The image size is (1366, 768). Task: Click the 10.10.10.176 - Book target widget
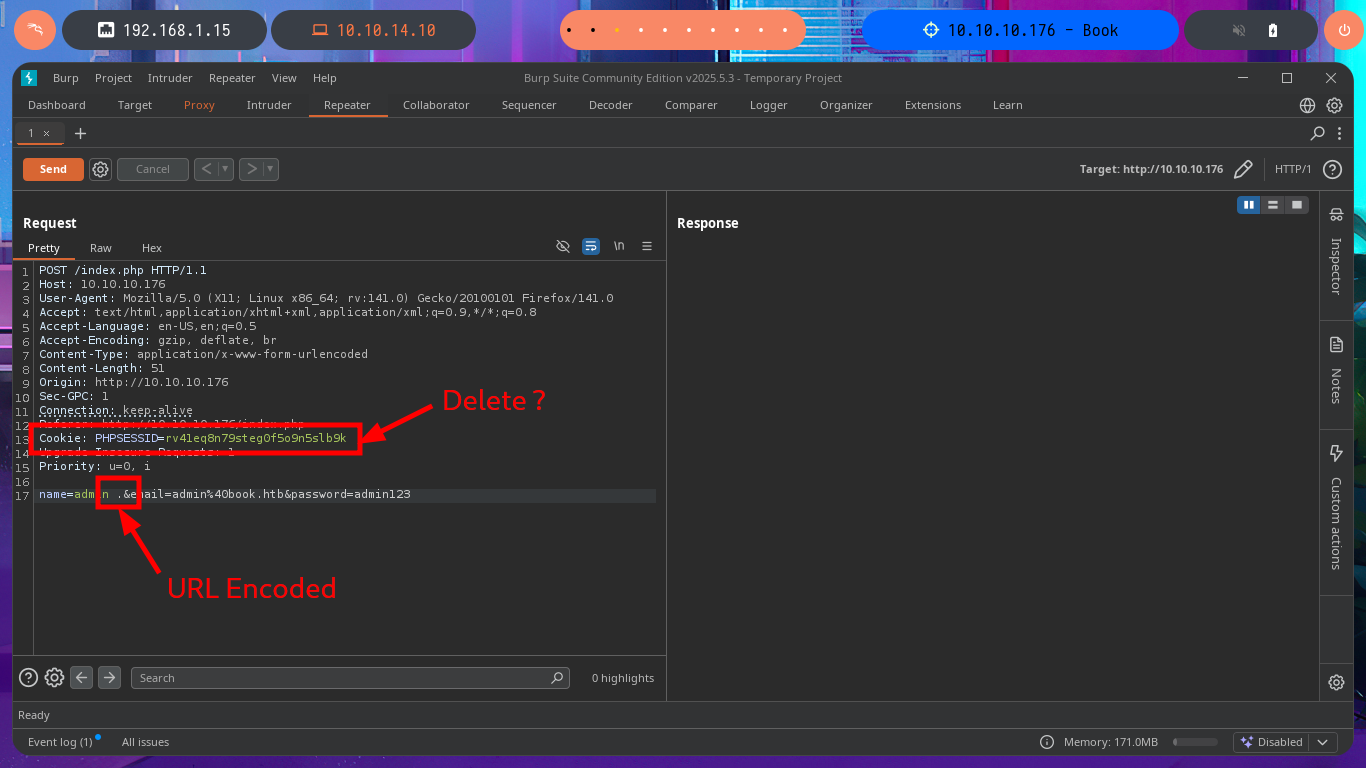point(1019,30)
